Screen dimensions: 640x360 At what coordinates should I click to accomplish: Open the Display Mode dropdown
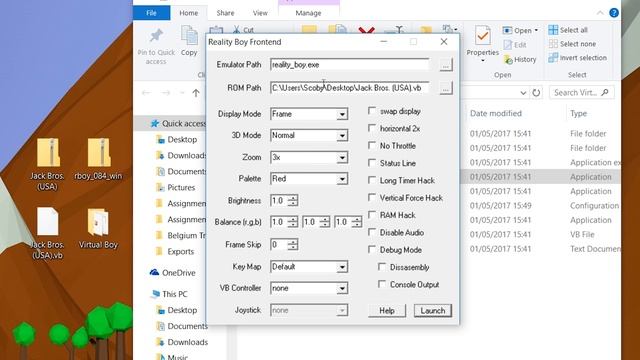(x=342, y=114)
